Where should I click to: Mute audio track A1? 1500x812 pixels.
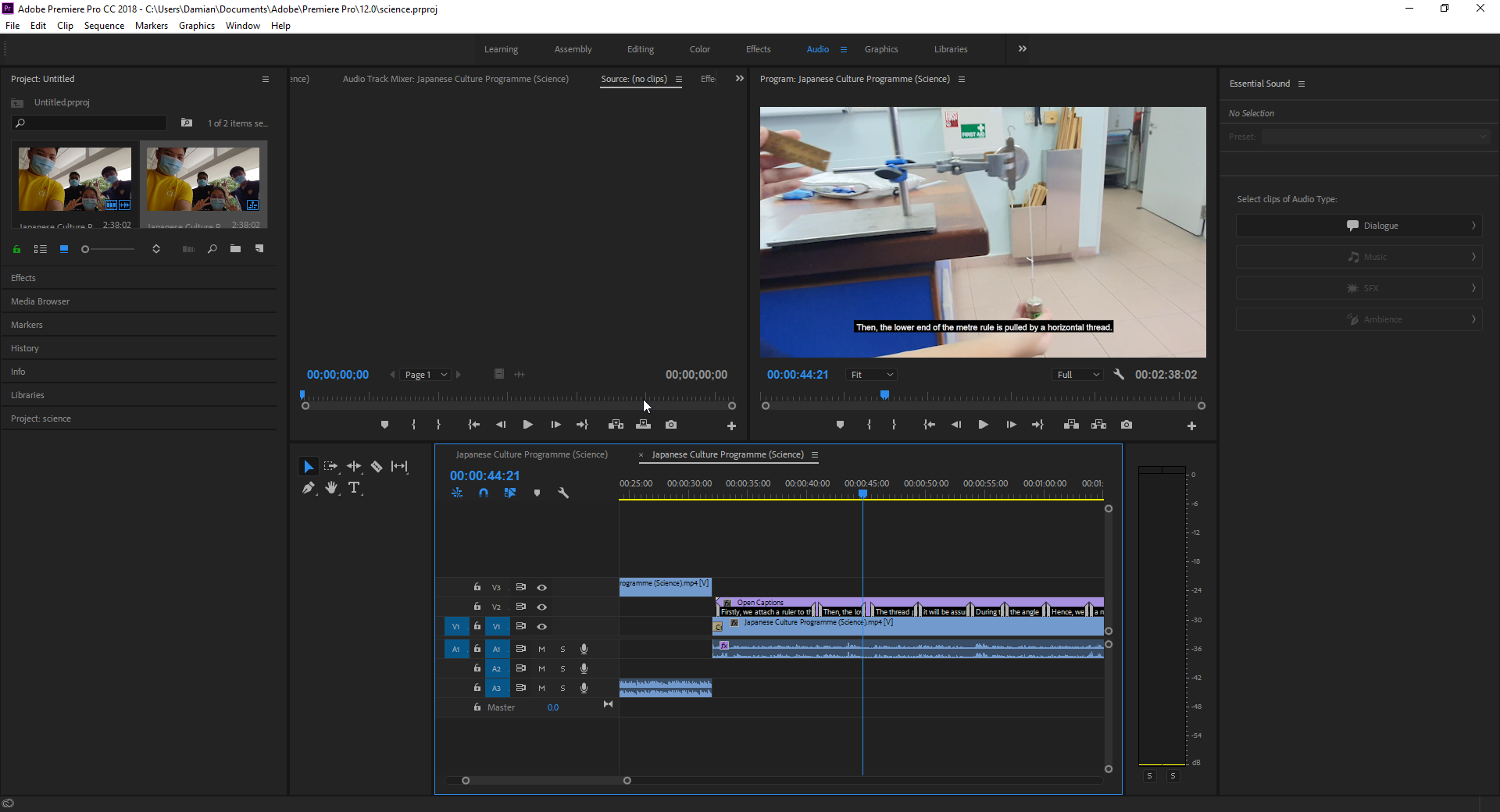[x=541, y=649]
